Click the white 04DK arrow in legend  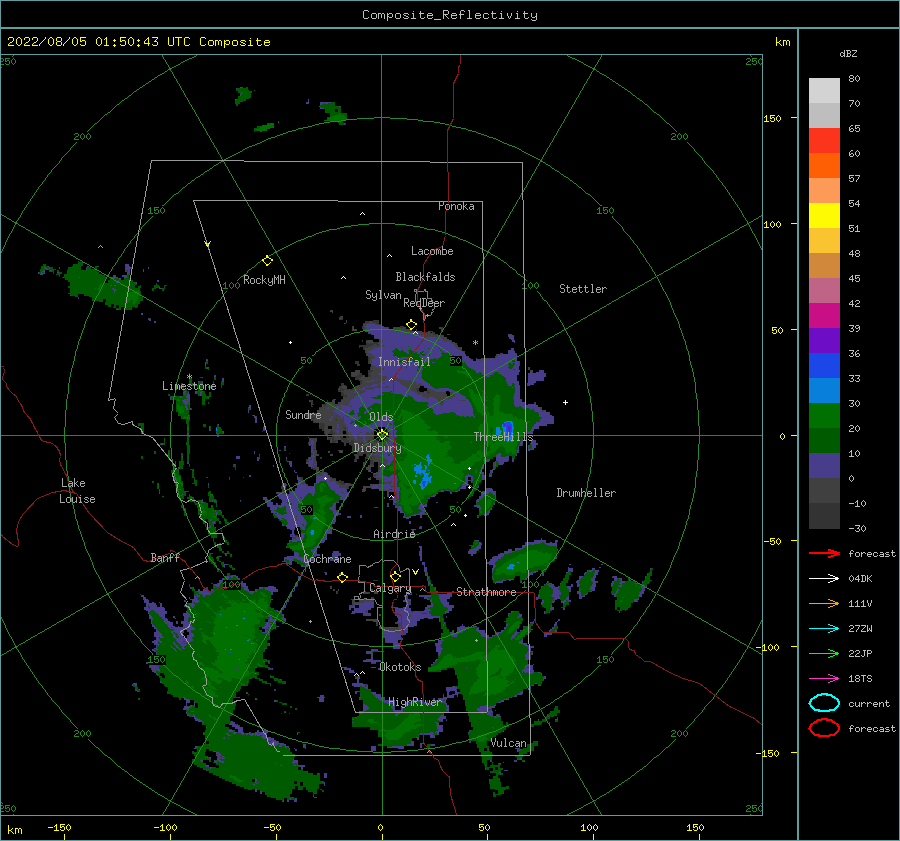tap(824, 578)
